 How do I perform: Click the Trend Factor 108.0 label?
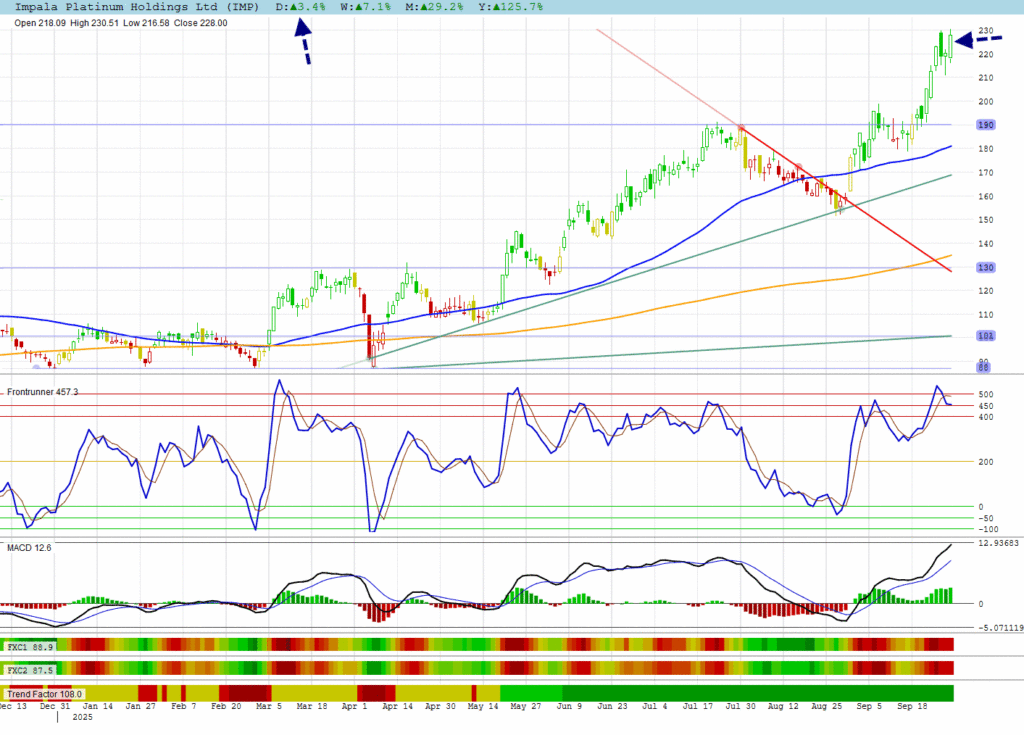pyautogui.click(x=44, y=694)
